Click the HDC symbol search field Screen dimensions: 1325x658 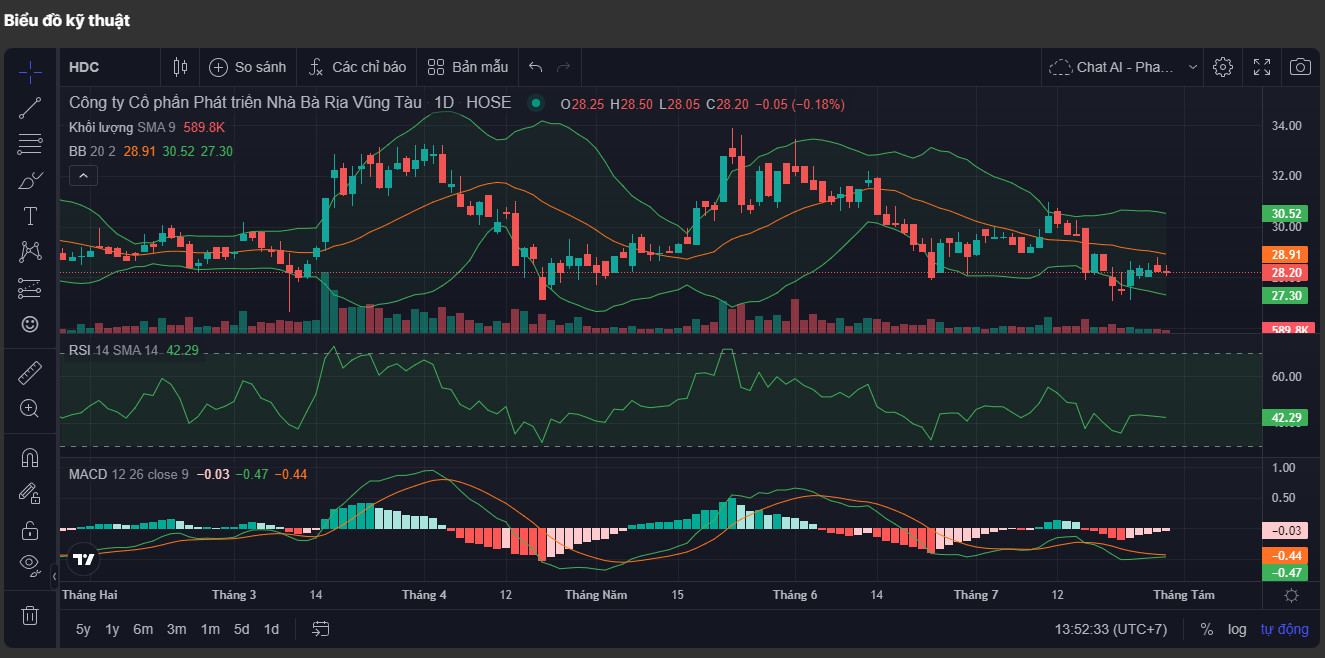pyautogui.click(x=108, y=67)
